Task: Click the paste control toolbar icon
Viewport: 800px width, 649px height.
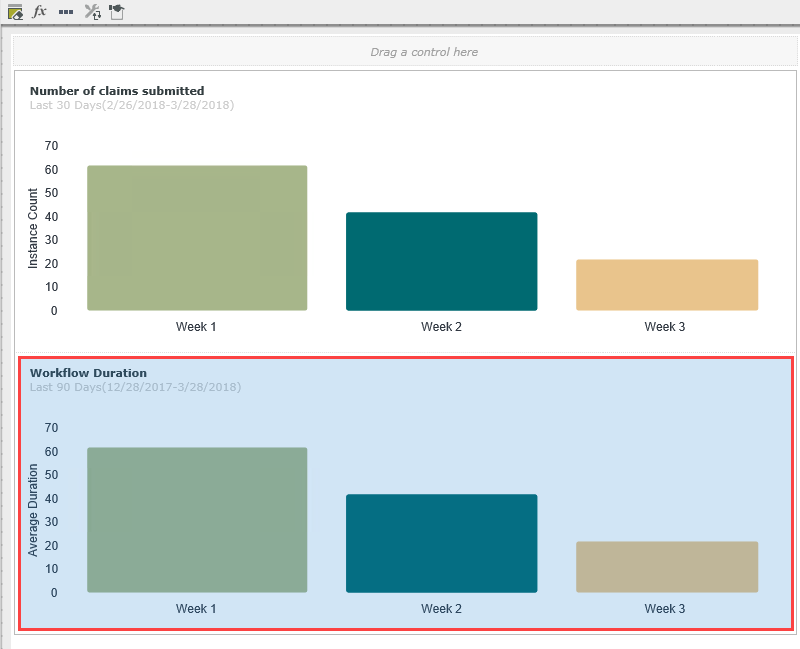Action: pos(114,11)
